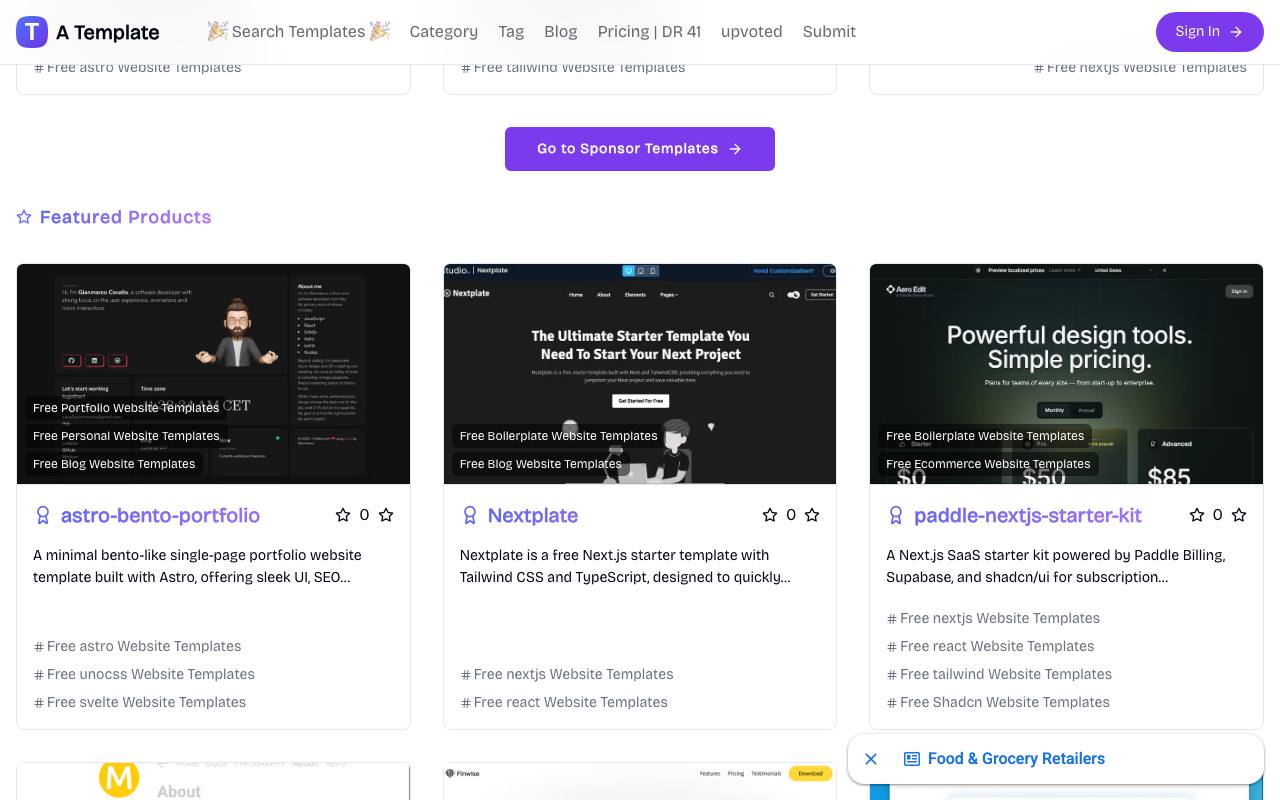This screenshot has height=800, width=1280.
Task: Click Free Boilerplate tag on paddle-nextjs-starter-kit image
Action: click(x=985, y=436)
